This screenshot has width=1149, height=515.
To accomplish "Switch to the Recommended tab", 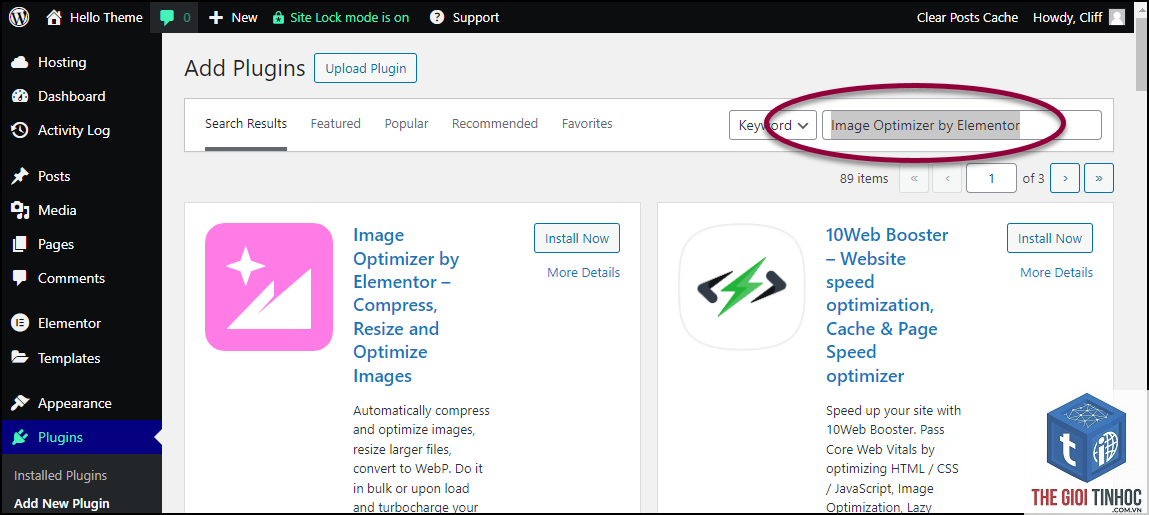I will pos(495,124).
